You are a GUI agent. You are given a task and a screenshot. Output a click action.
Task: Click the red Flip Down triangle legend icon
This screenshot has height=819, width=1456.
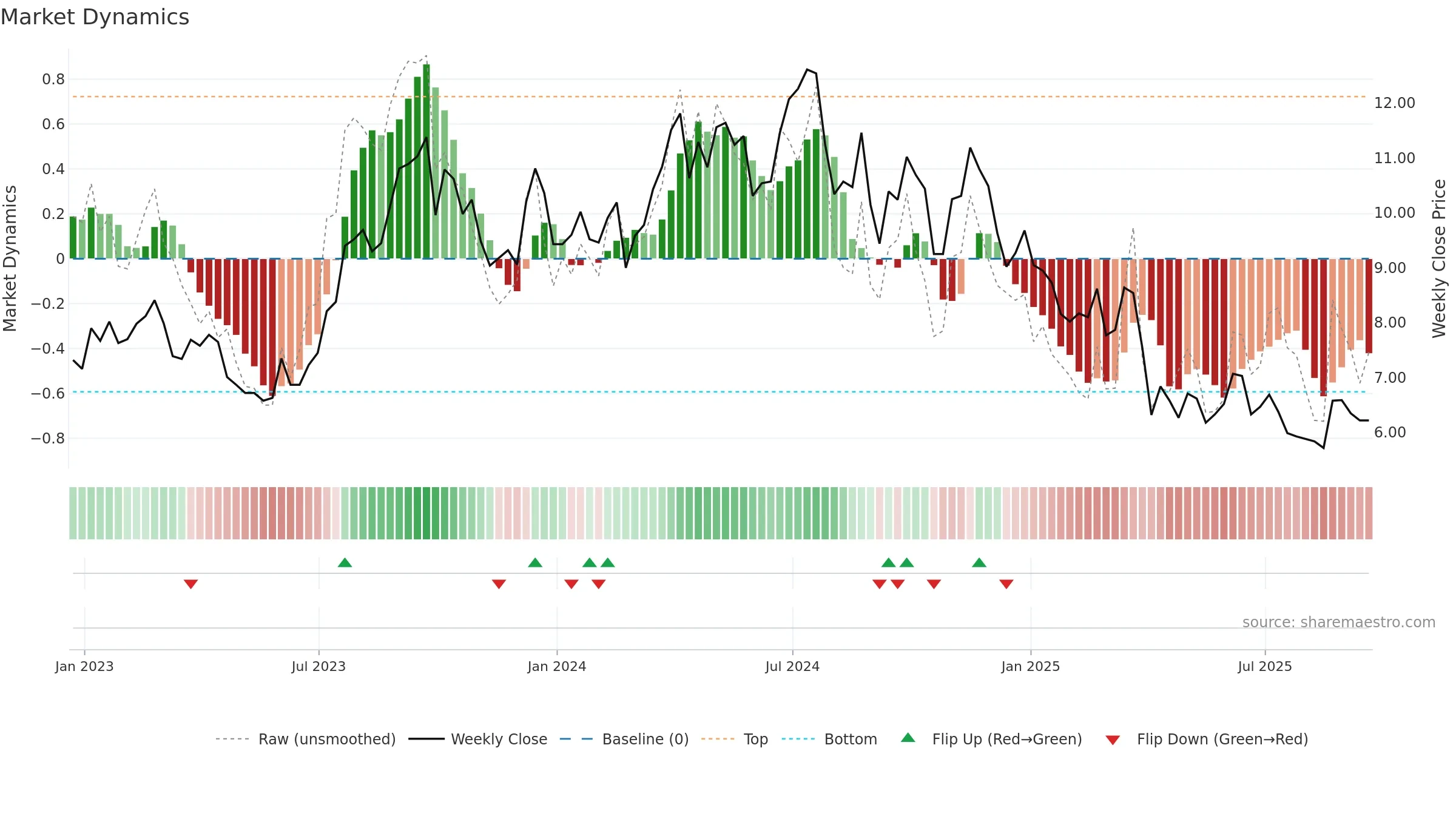coord(1113,740)
